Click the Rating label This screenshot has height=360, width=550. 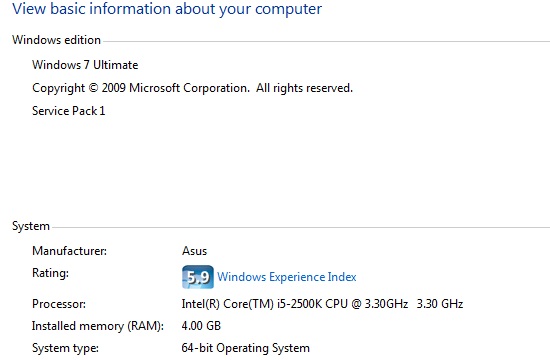[51, 273]
